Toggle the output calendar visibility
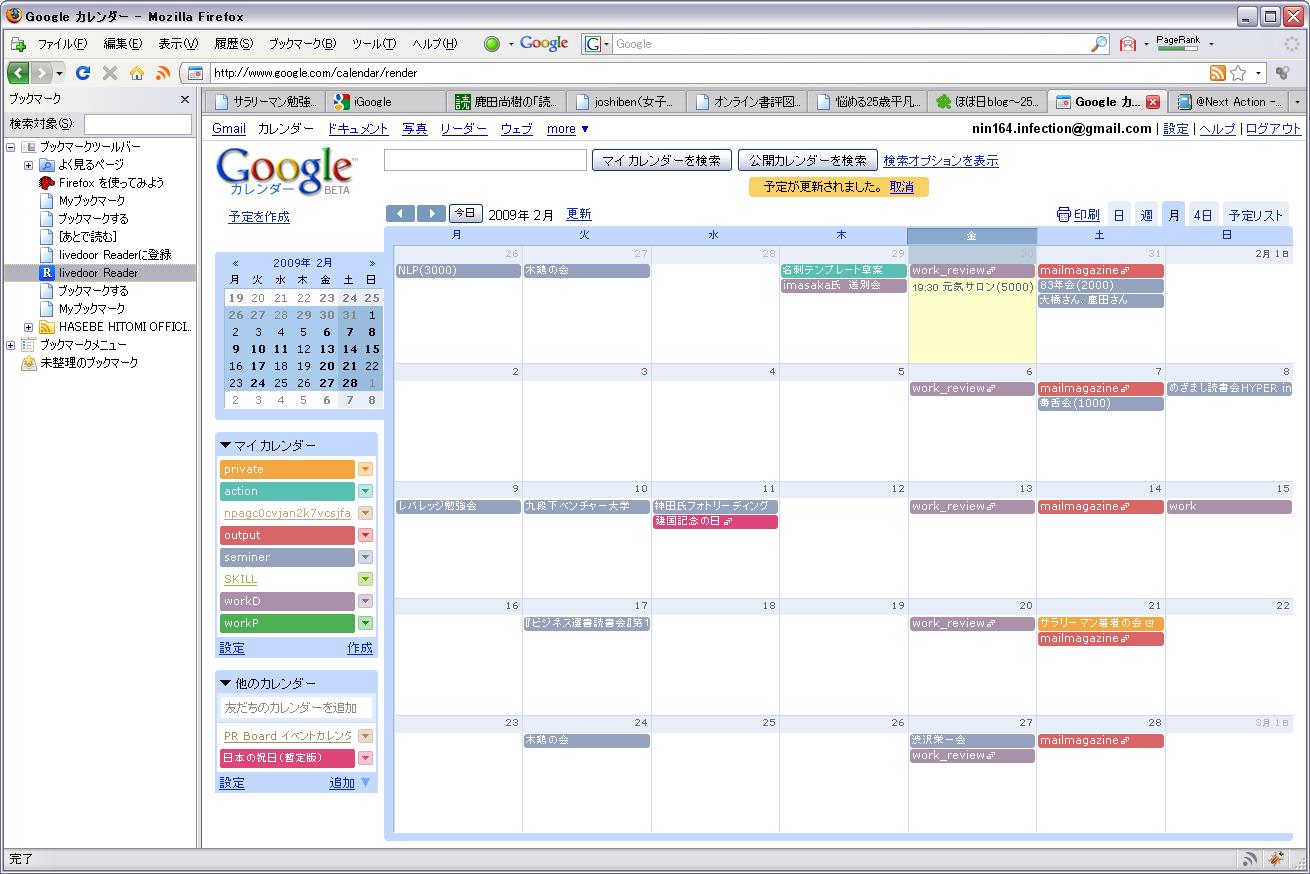Image resolution: width=1310 pixels, height=874 pixels. [287, 535]
